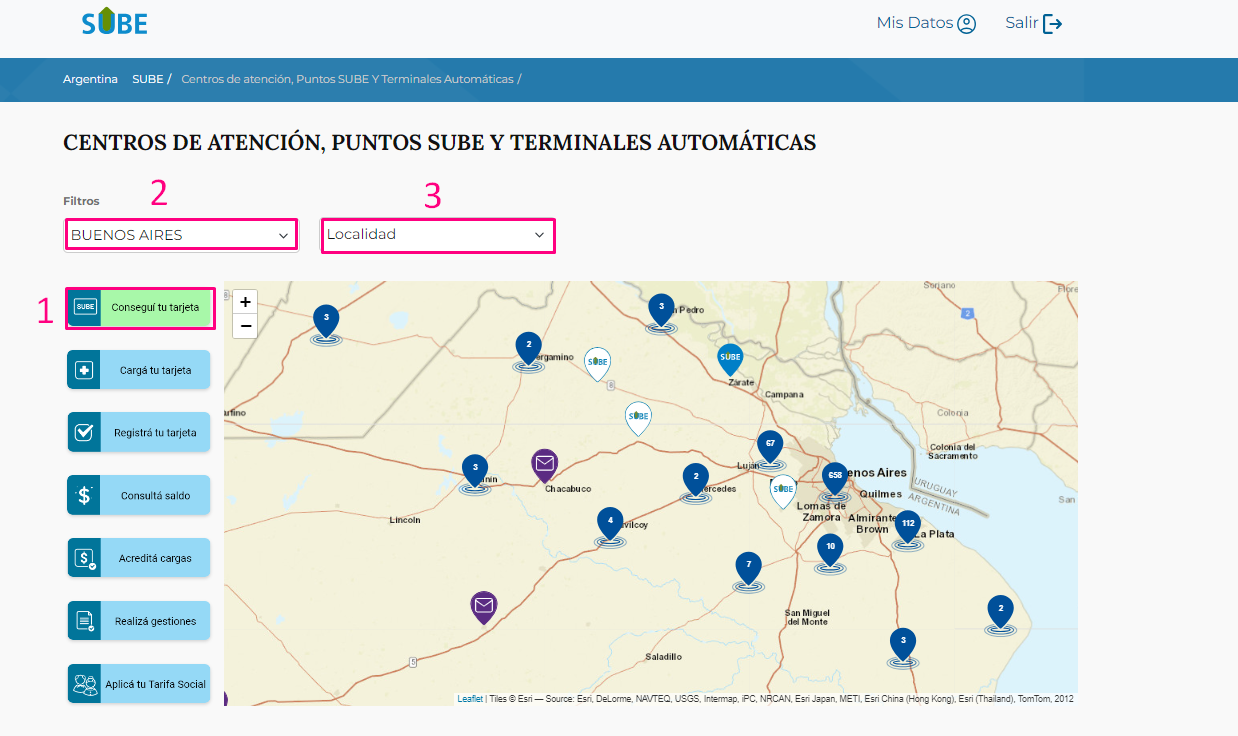1238x736 pixels.
Task: Open the BUENOS AIRES province dropdown
Action: click(181, 235)
